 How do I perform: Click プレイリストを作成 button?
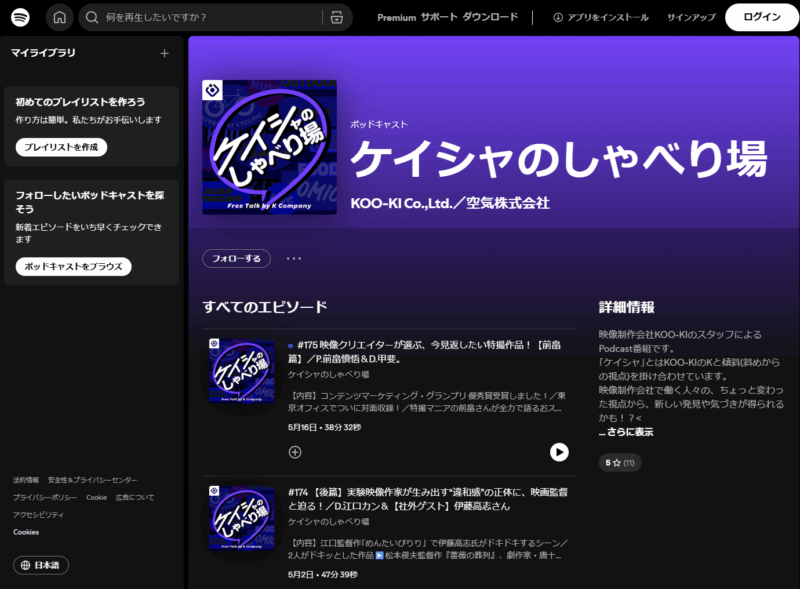[61, 147]
